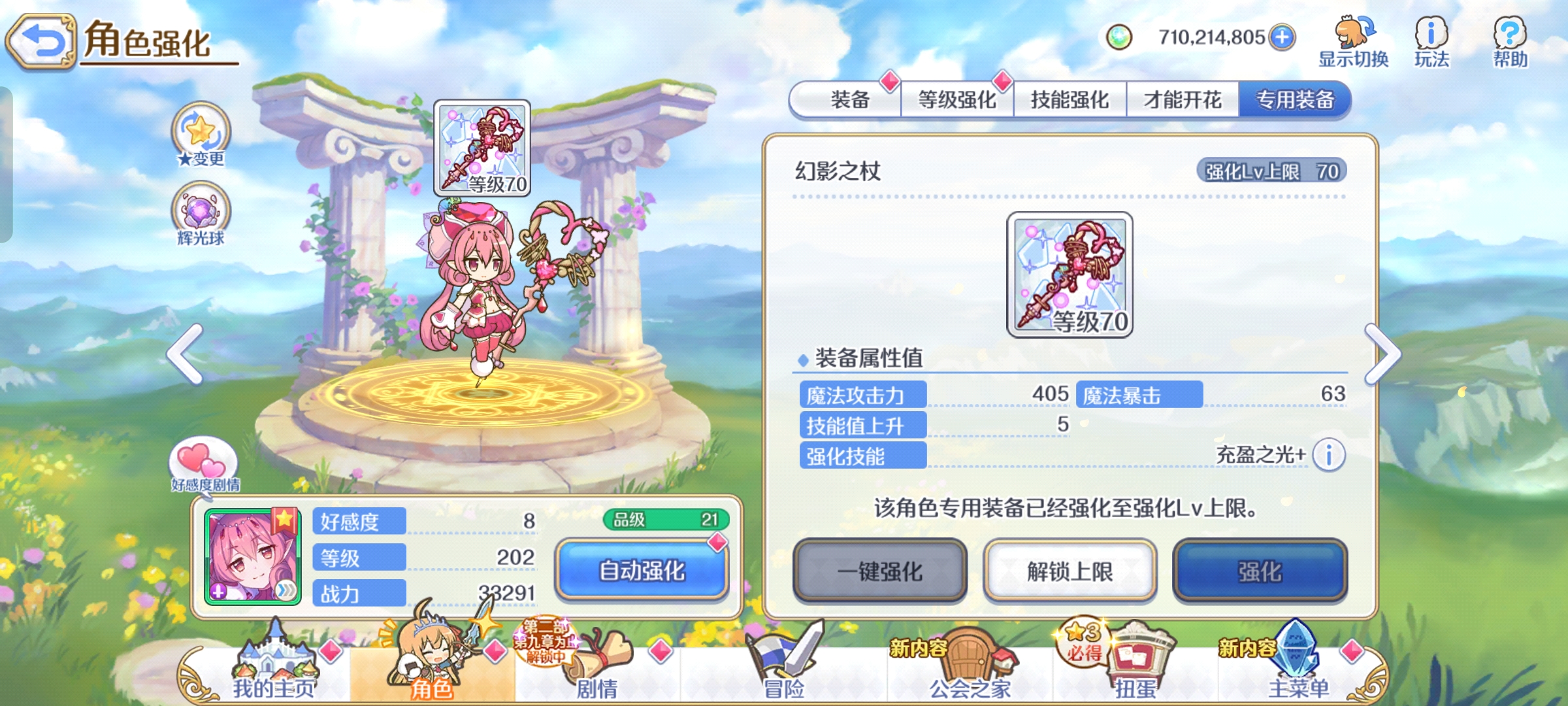The width and height of the screenshot is (1568, 706).
Task: Click the 品级 21 green rank bar
Action: (666, 520)
